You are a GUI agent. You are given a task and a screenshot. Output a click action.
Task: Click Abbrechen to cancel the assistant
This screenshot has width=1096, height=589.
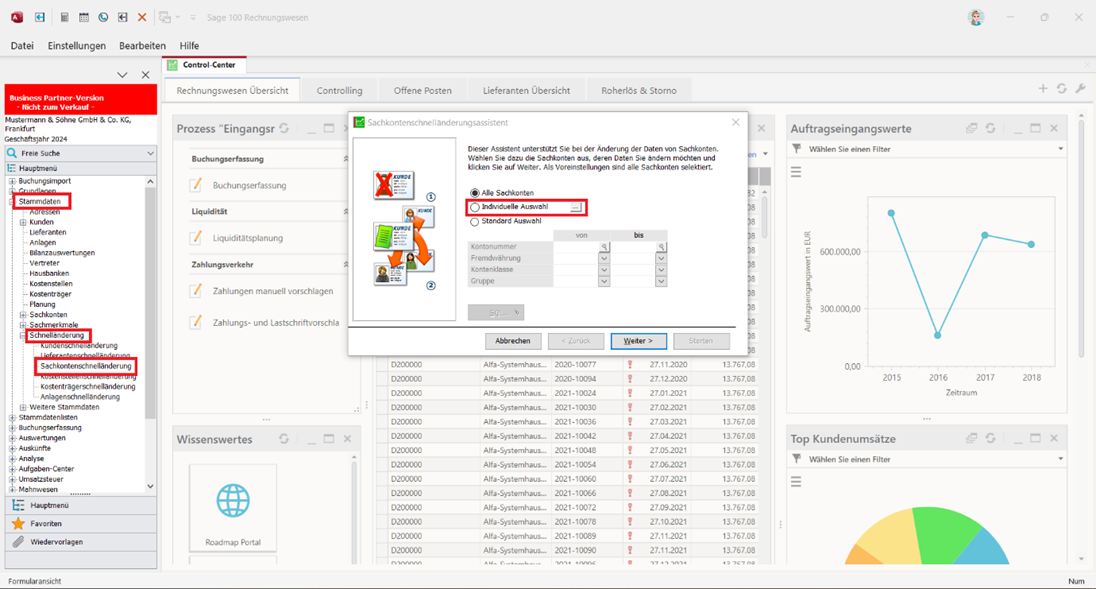click(x=514, y=341)
